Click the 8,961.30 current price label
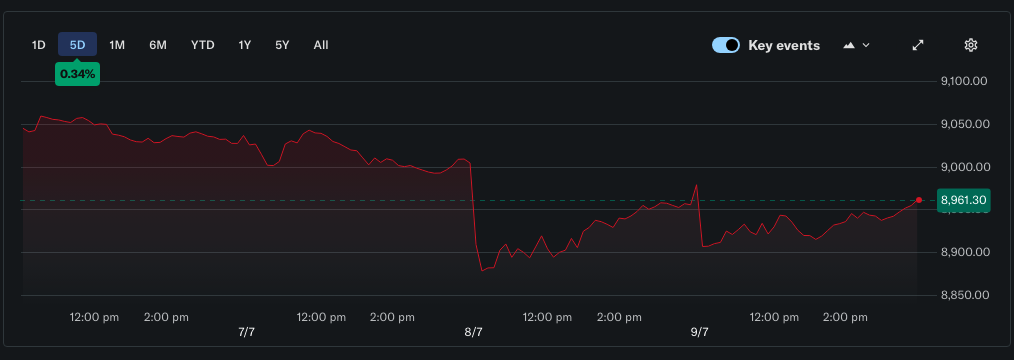1014x360 pixels. pyautogui.click(x=964, y=200)
